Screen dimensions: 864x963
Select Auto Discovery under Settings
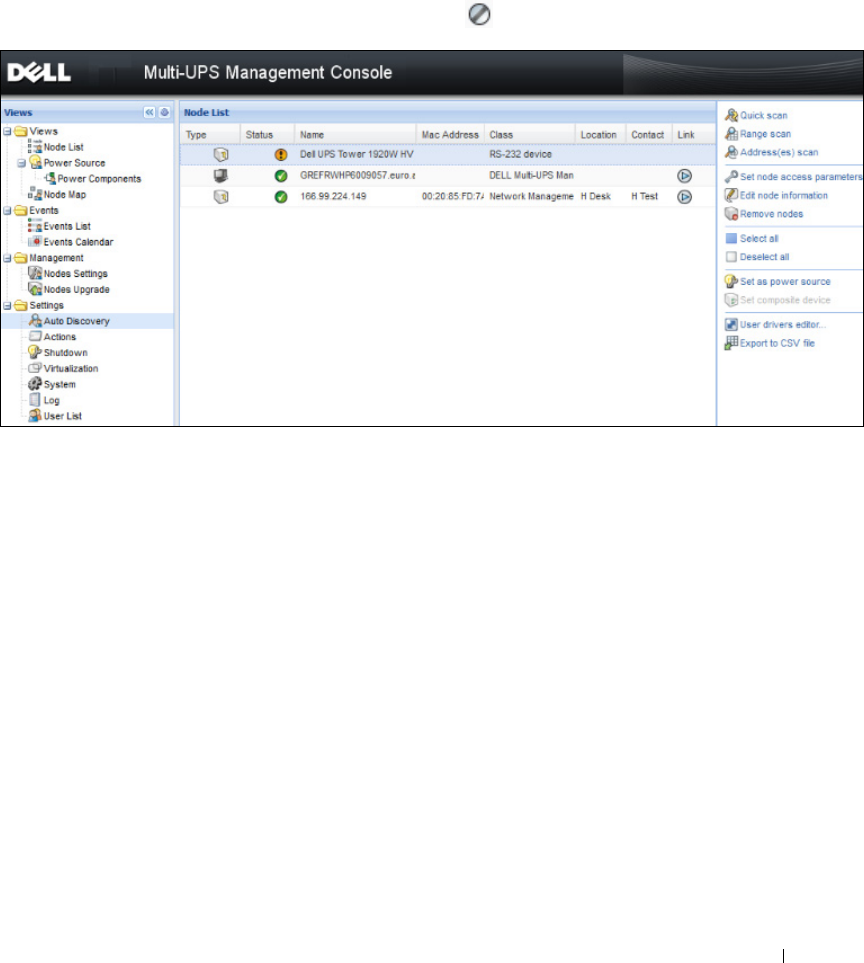point(76,321)
